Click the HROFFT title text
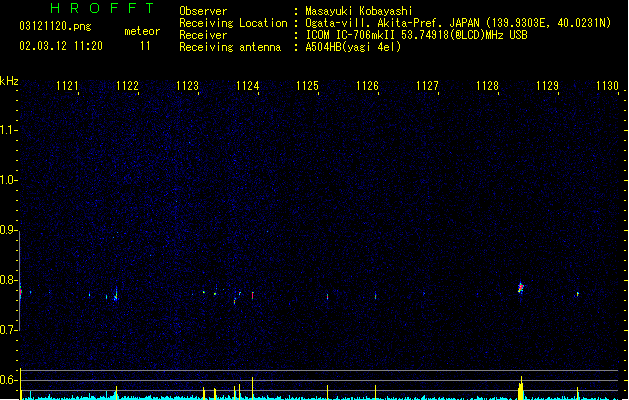 pyautogui.click(x=102, y=8)
